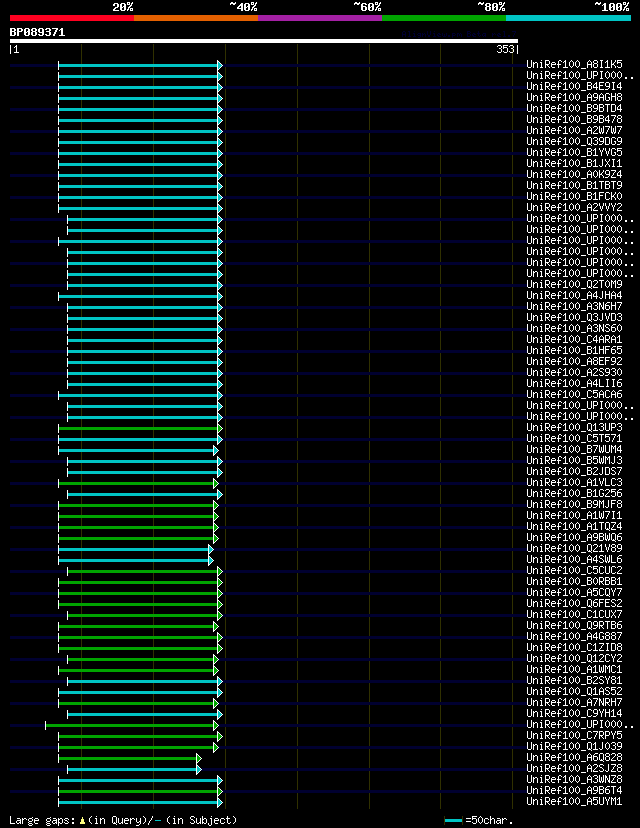Select the UniRef100_B2JDS7 label
Screen dimensions: 640x828
tap(574, 472)
